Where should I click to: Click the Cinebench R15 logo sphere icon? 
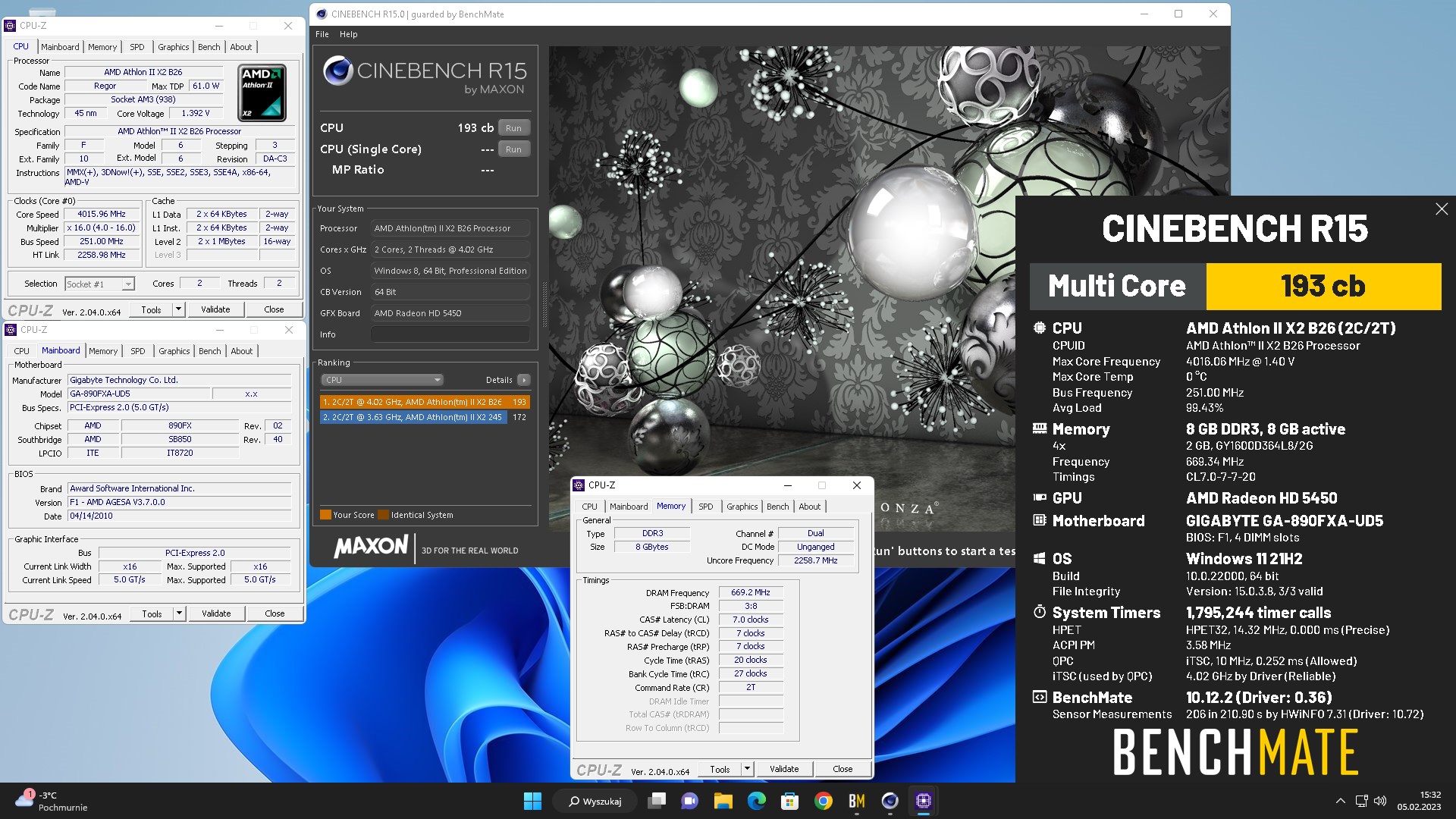(337, 71)
